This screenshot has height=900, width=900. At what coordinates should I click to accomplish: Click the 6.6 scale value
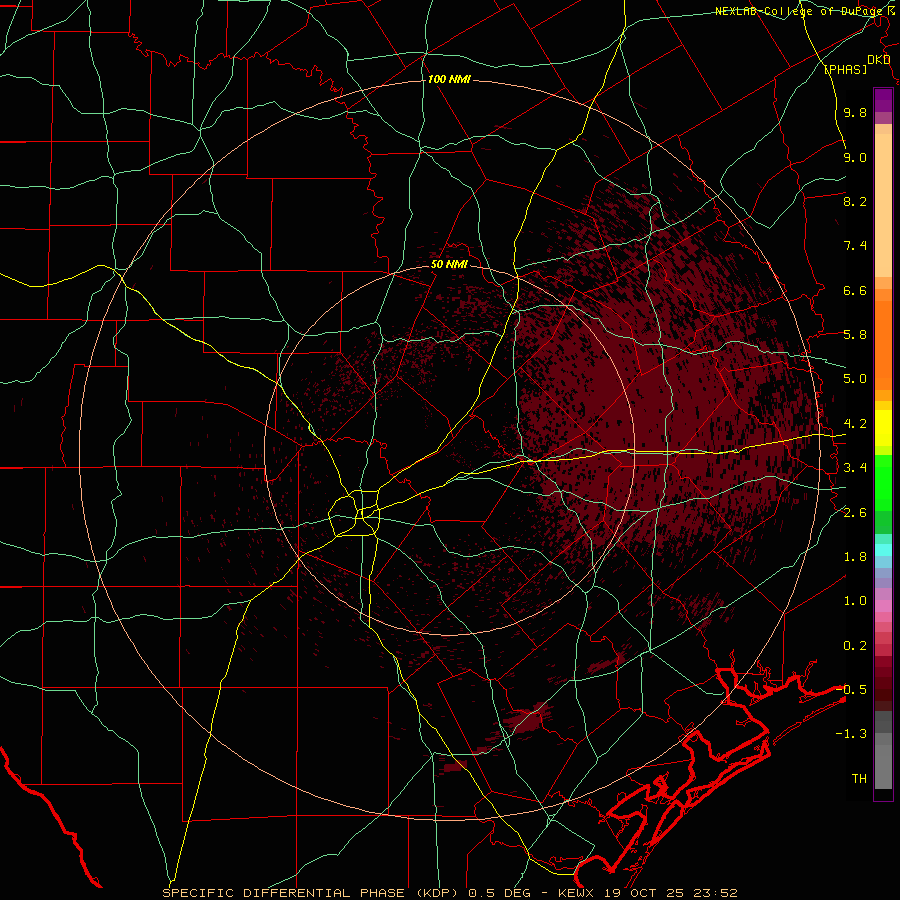[855, 290]
